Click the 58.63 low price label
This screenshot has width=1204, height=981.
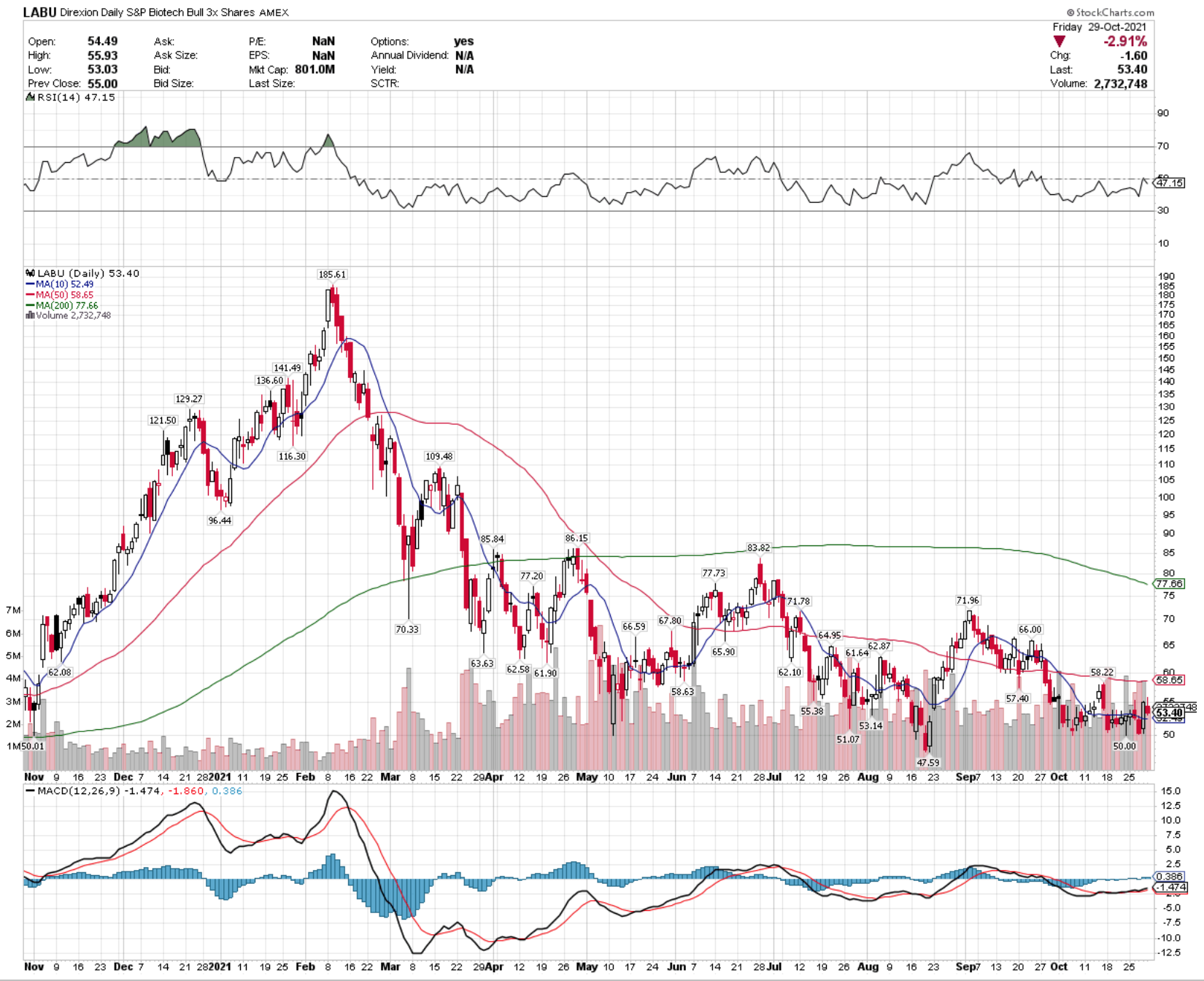682,691
